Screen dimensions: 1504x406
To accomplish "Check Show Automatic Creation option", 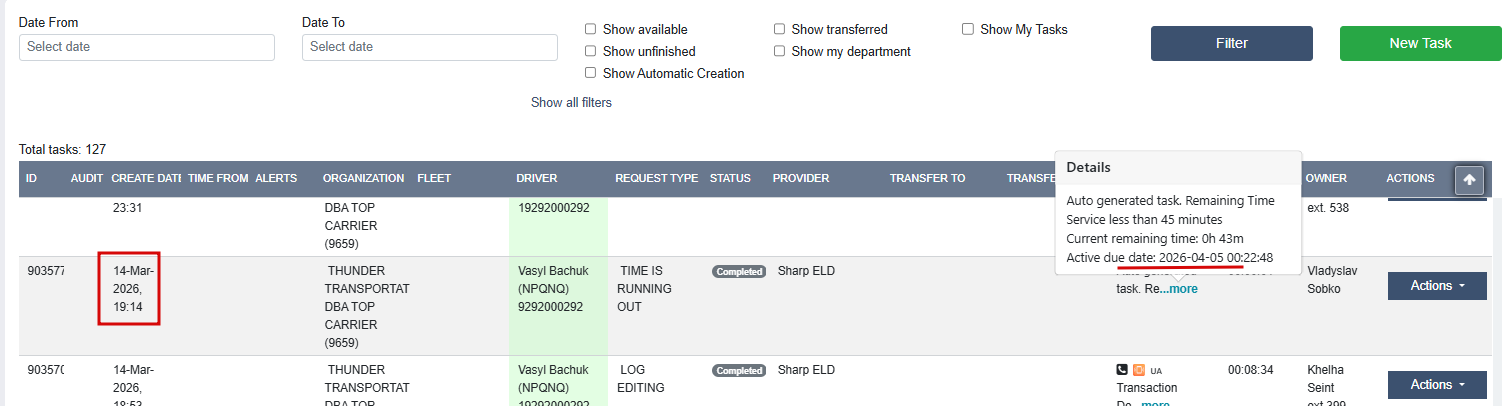I will (591, 73).
